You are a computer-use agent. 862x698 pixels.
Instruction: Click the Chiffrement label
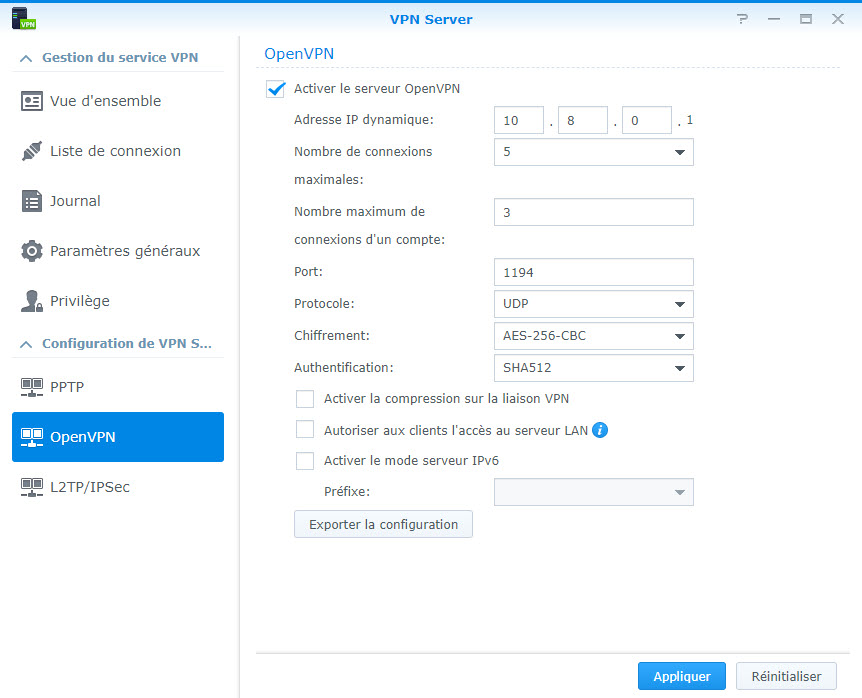tap(332, 336)
